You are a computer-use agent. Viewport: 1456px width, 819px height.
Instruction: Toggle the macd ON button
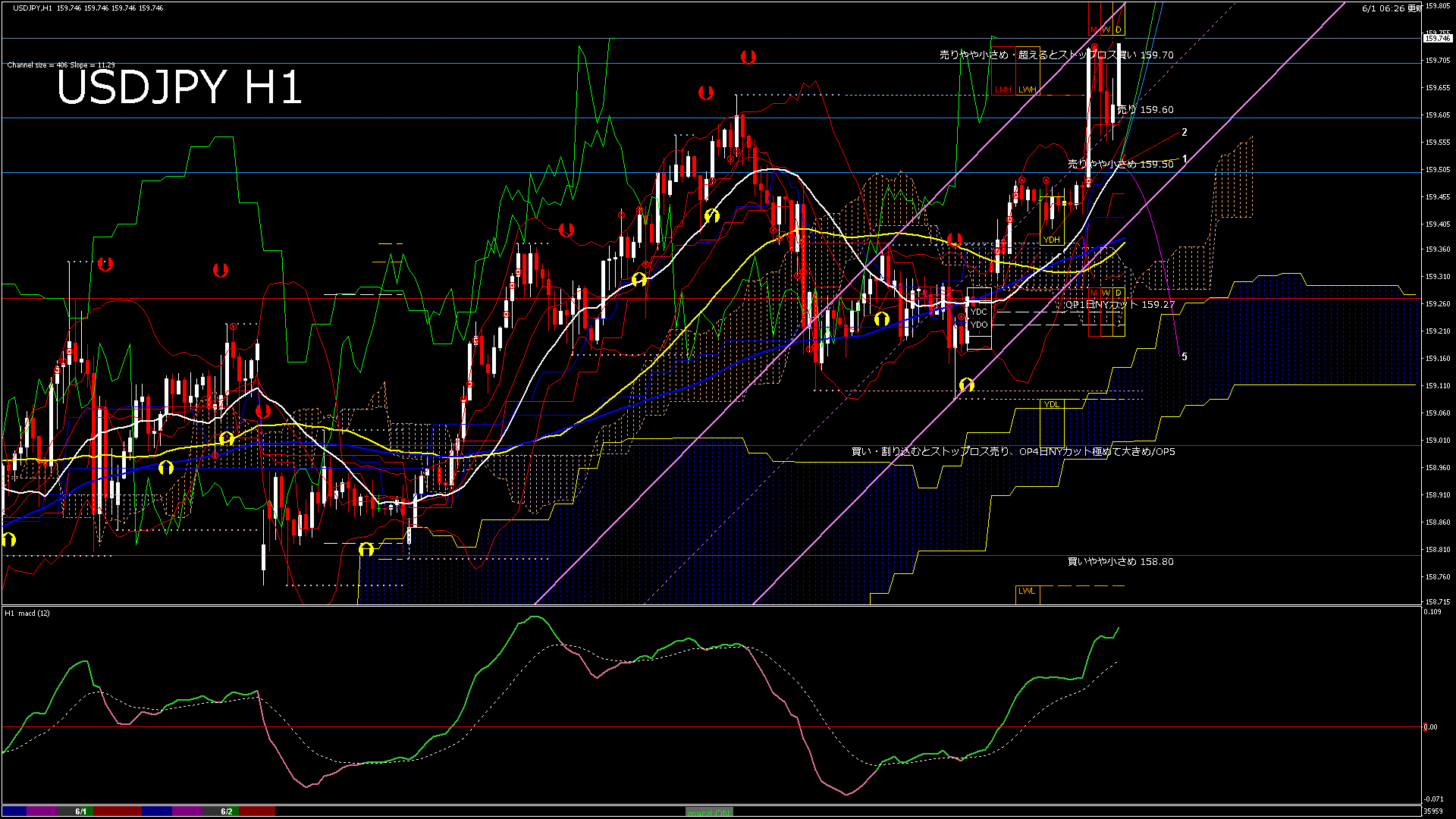(x=709, y=811)
